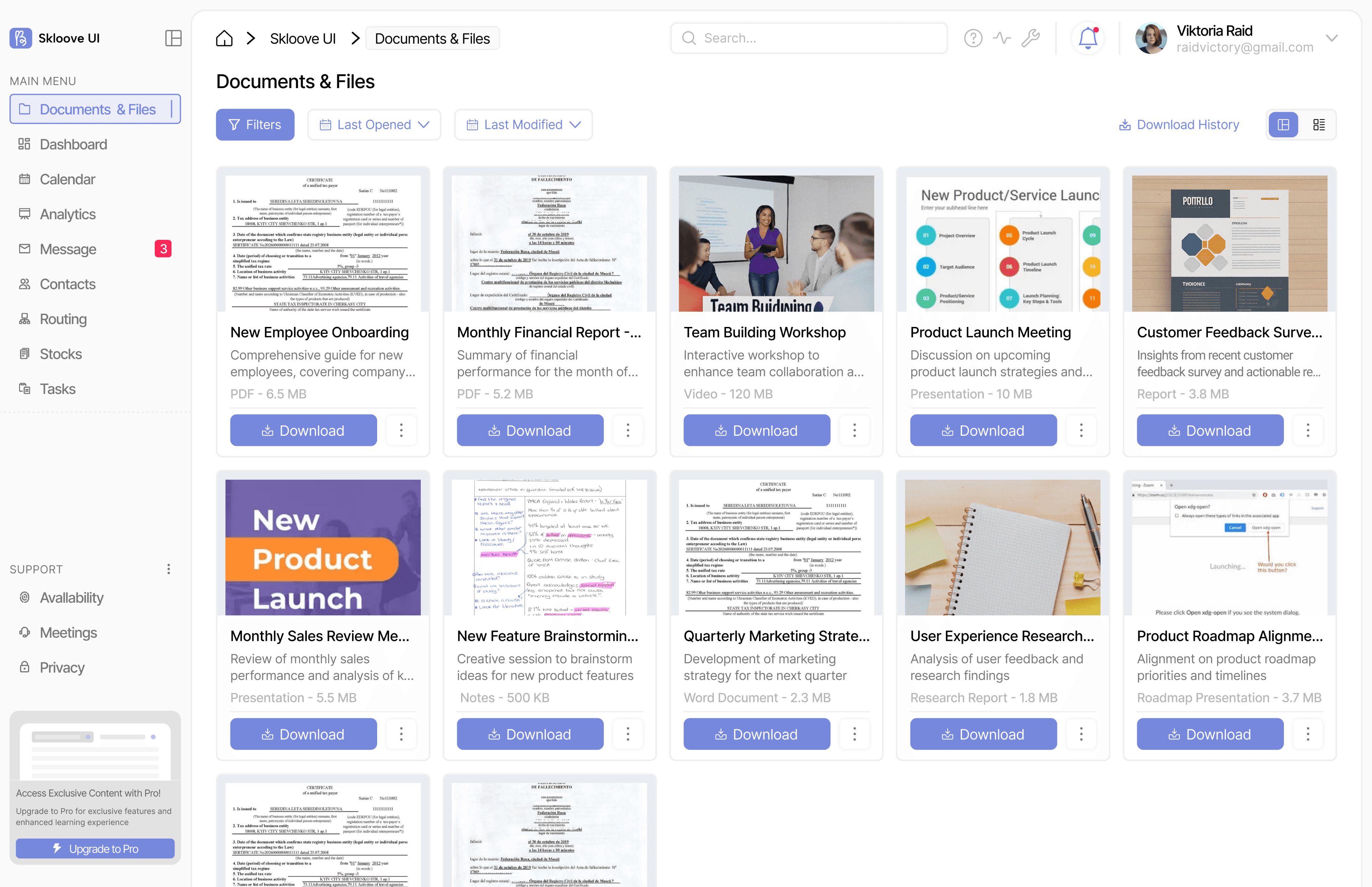Toggle the Filters button
This screenshot has width=1372, height=887.
tap(255, 124)
